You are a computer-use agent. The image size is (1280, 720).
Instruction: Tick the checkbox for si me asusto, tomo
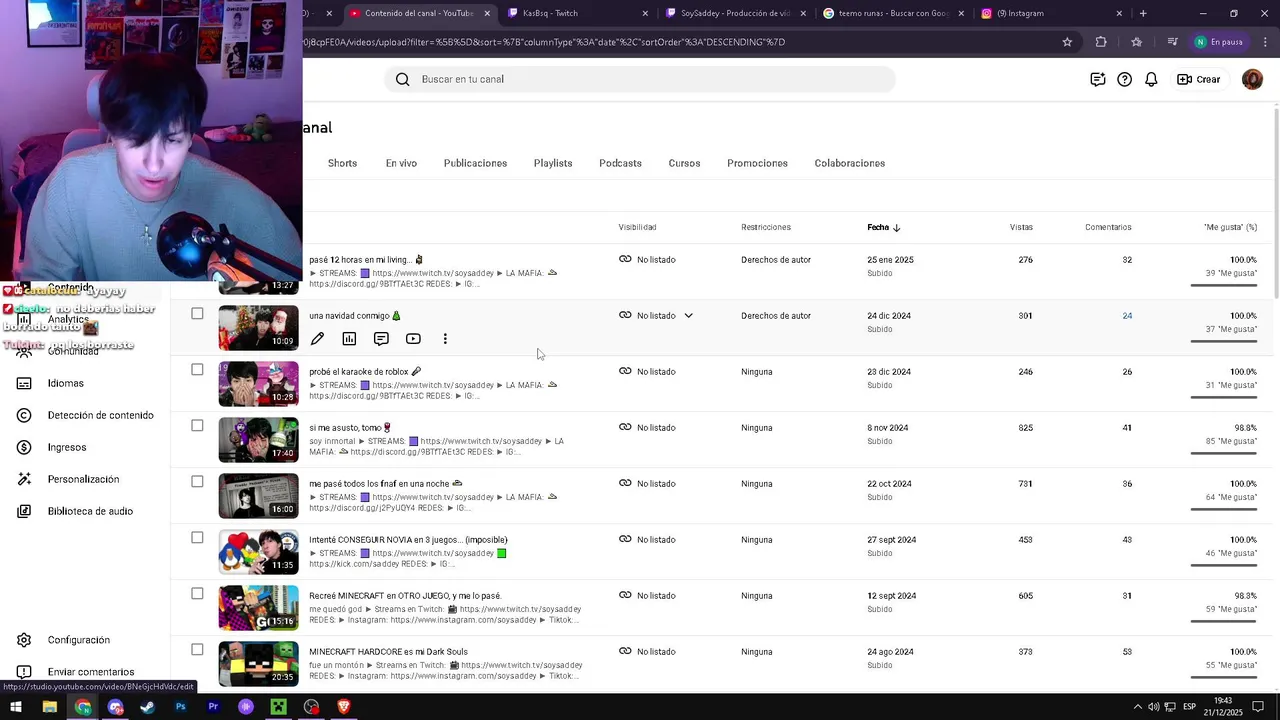click(x=197, y=426)
